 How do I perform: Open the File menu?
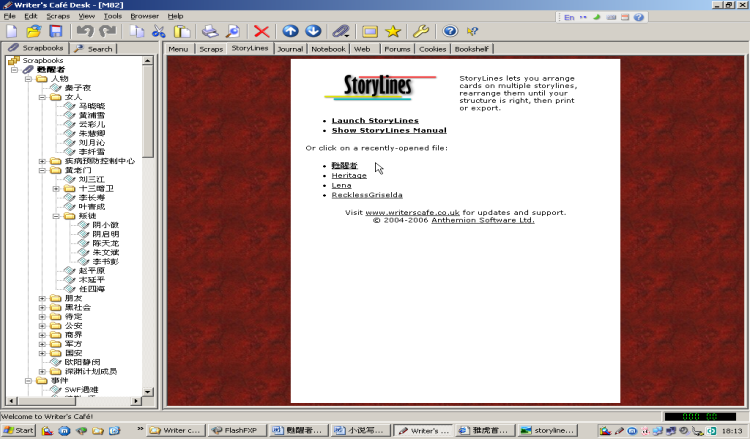pyautogui.click(x=10, y=16)
